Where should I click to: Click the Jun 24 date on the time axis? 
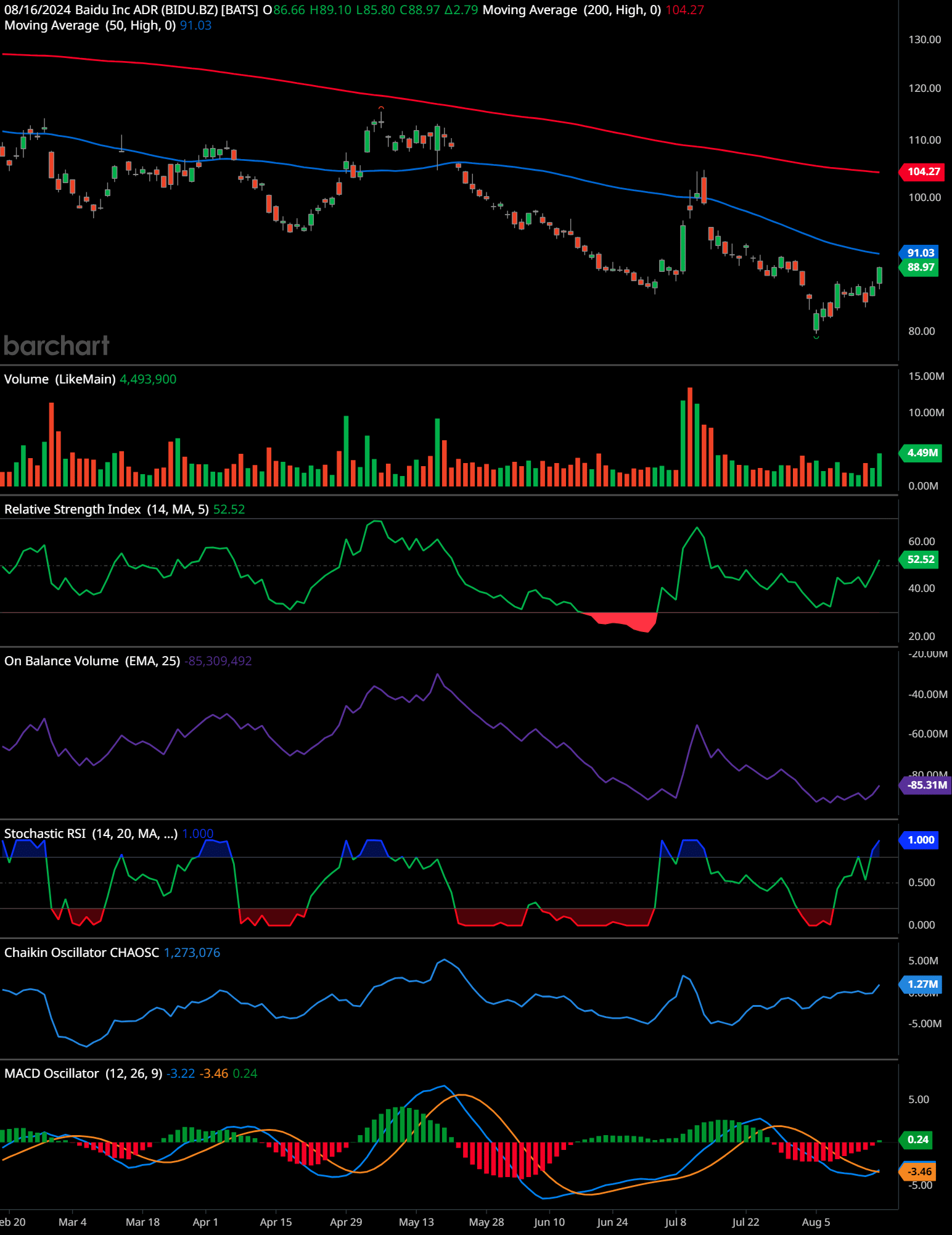pos(612,1222)
